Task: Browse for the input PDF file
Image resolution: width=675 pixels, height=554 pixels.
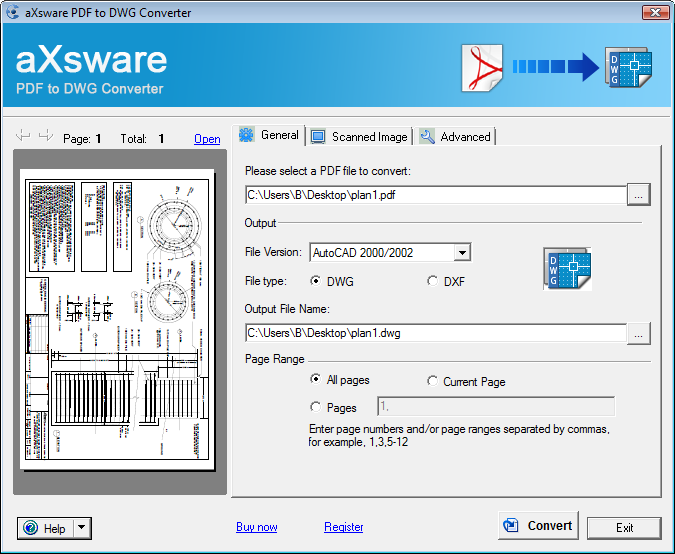Action: pyautogui.click(x=638, y=195)
